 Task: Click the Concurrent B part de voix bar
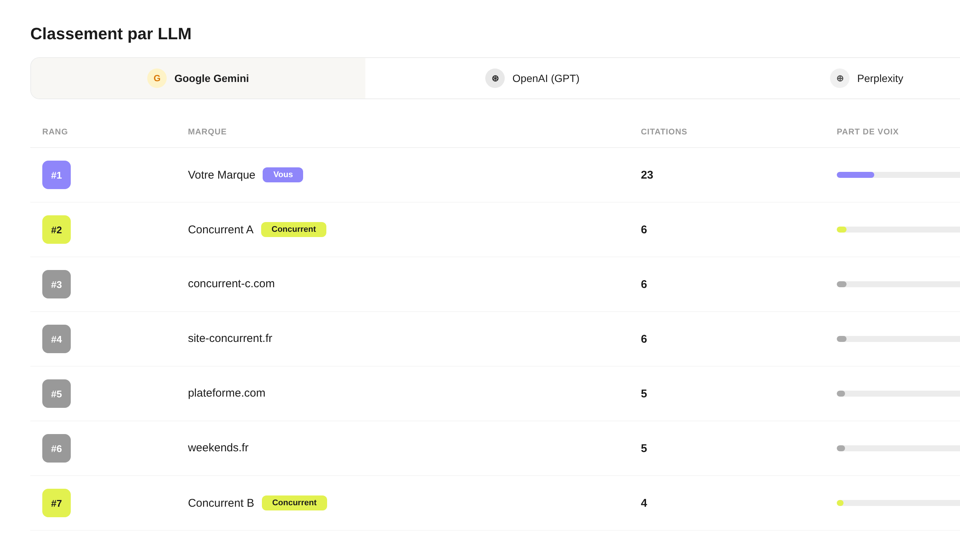pos(898,503)
